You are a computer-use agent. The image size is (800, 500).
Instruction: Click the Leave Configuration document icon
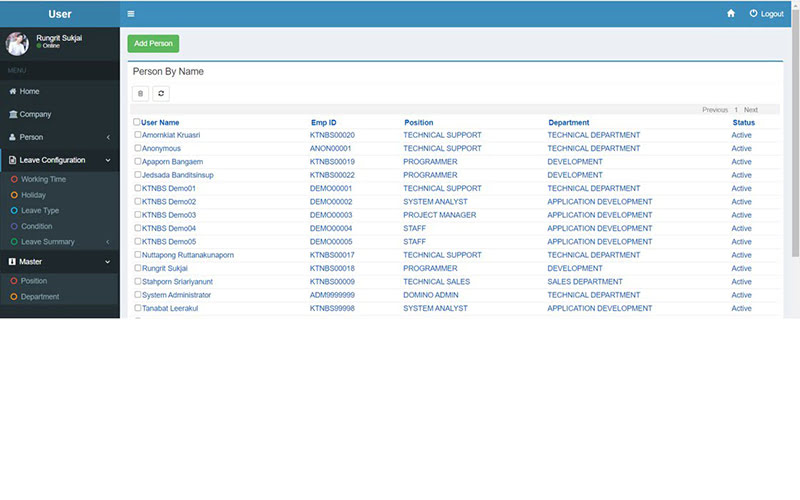[x=13, y=160]
